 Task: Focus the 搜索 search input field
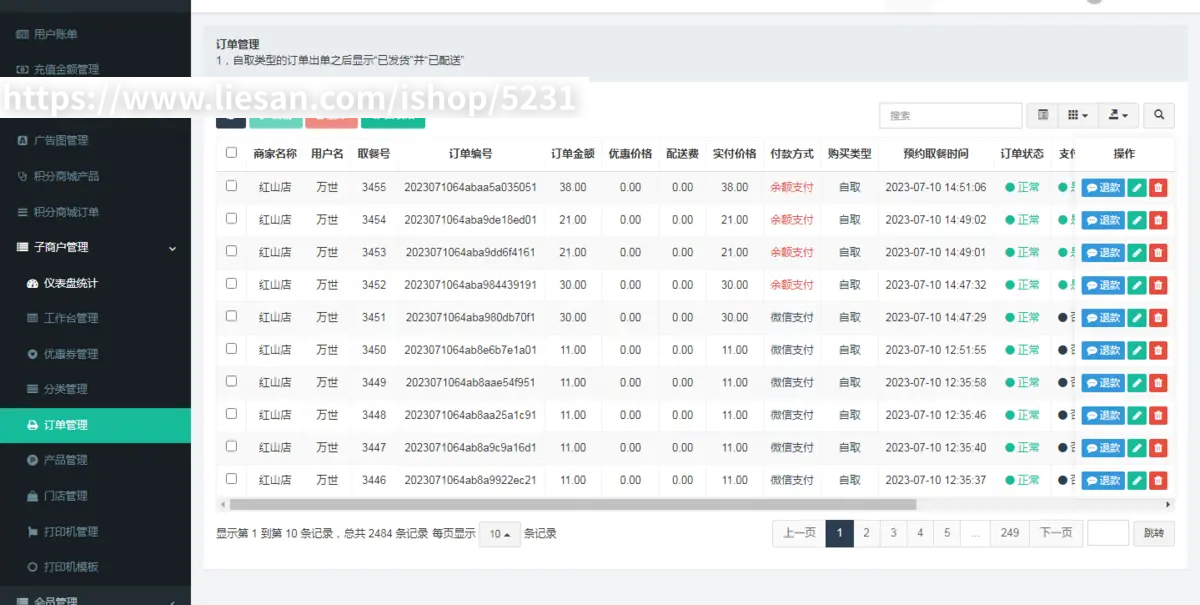[950, 115]
